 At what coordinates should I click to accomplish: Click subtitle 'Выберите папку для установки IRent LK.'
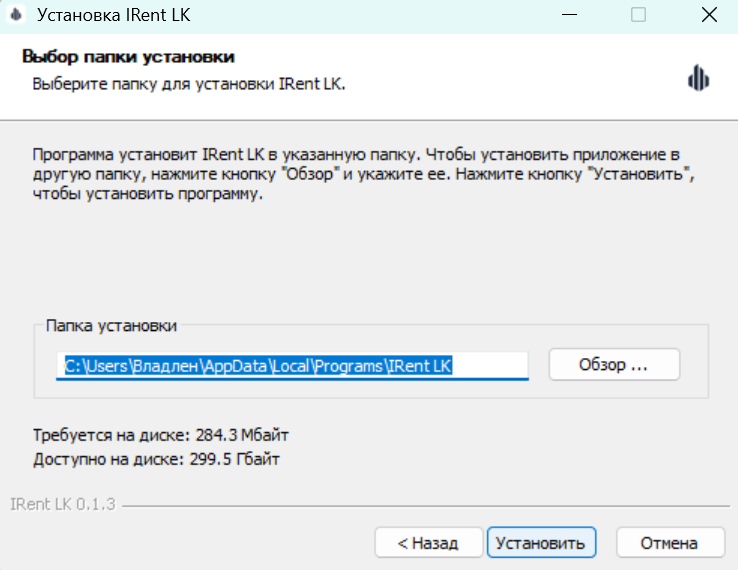(189, 84)
